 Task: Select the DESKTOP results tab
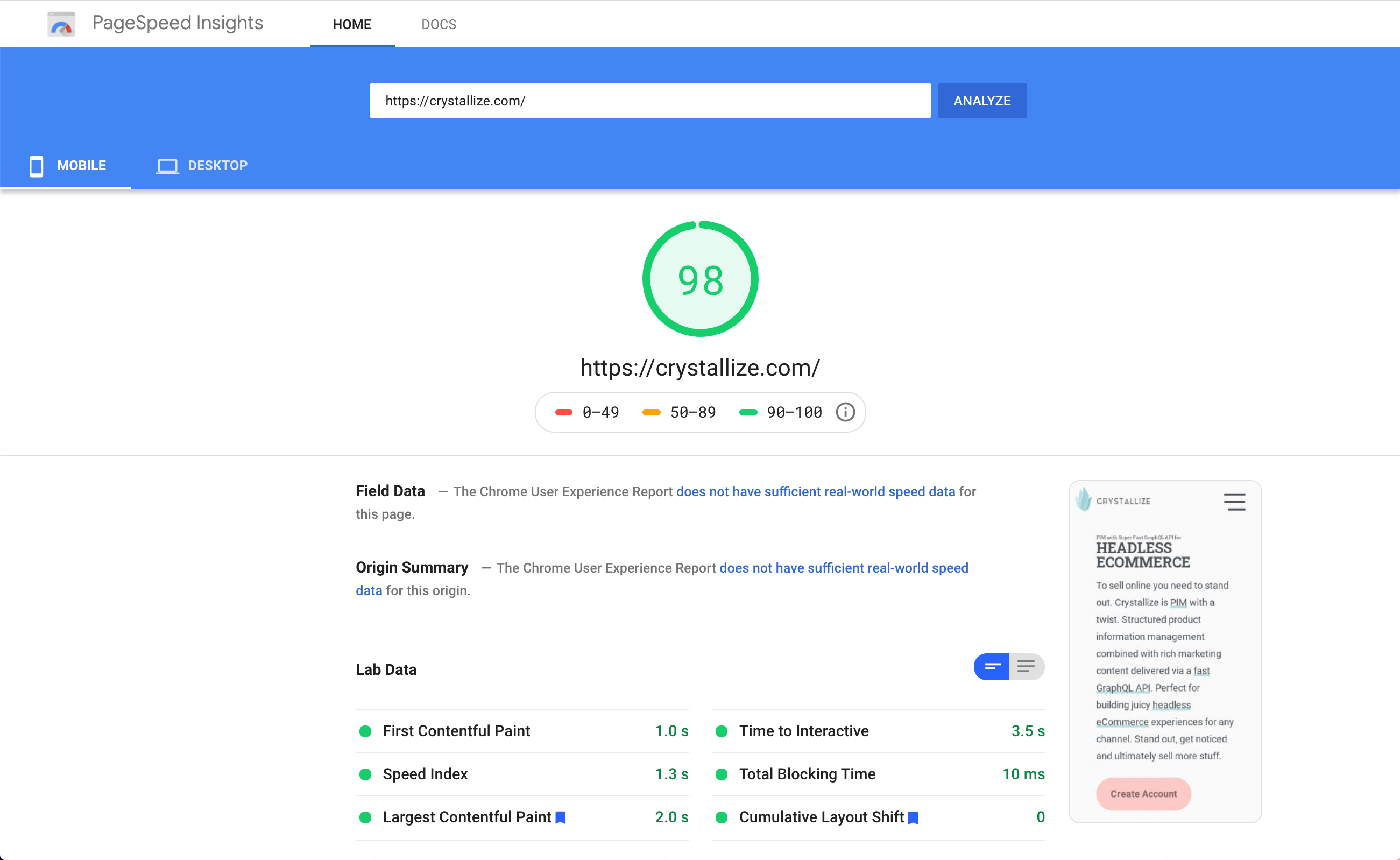(x=202, y=166)
